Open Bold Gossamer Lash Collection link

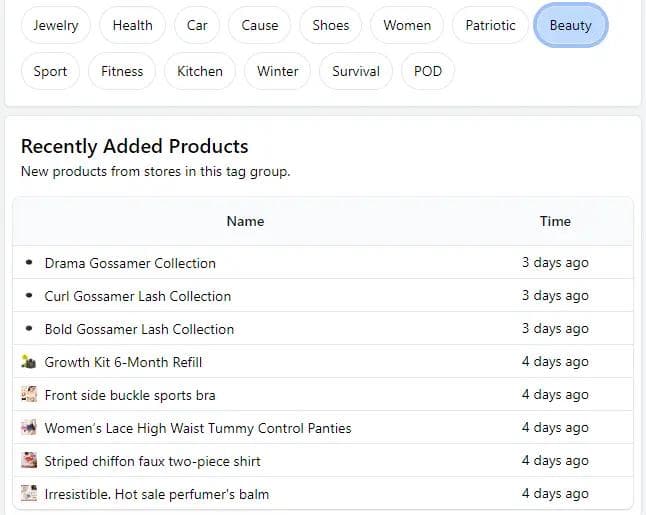tap(139, 329)
